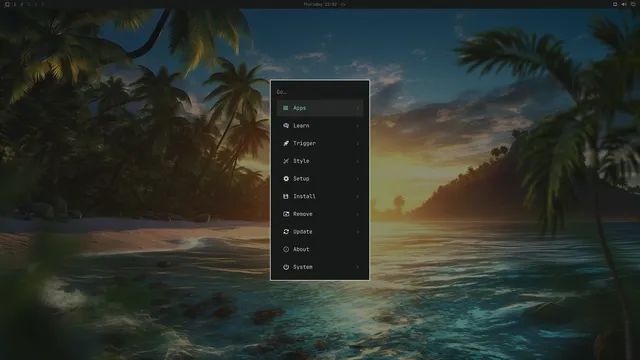The height and width of the screenshot is (360, 640).
Task: Click the Learn speech-bubble icon
Action: pos(286,126)
